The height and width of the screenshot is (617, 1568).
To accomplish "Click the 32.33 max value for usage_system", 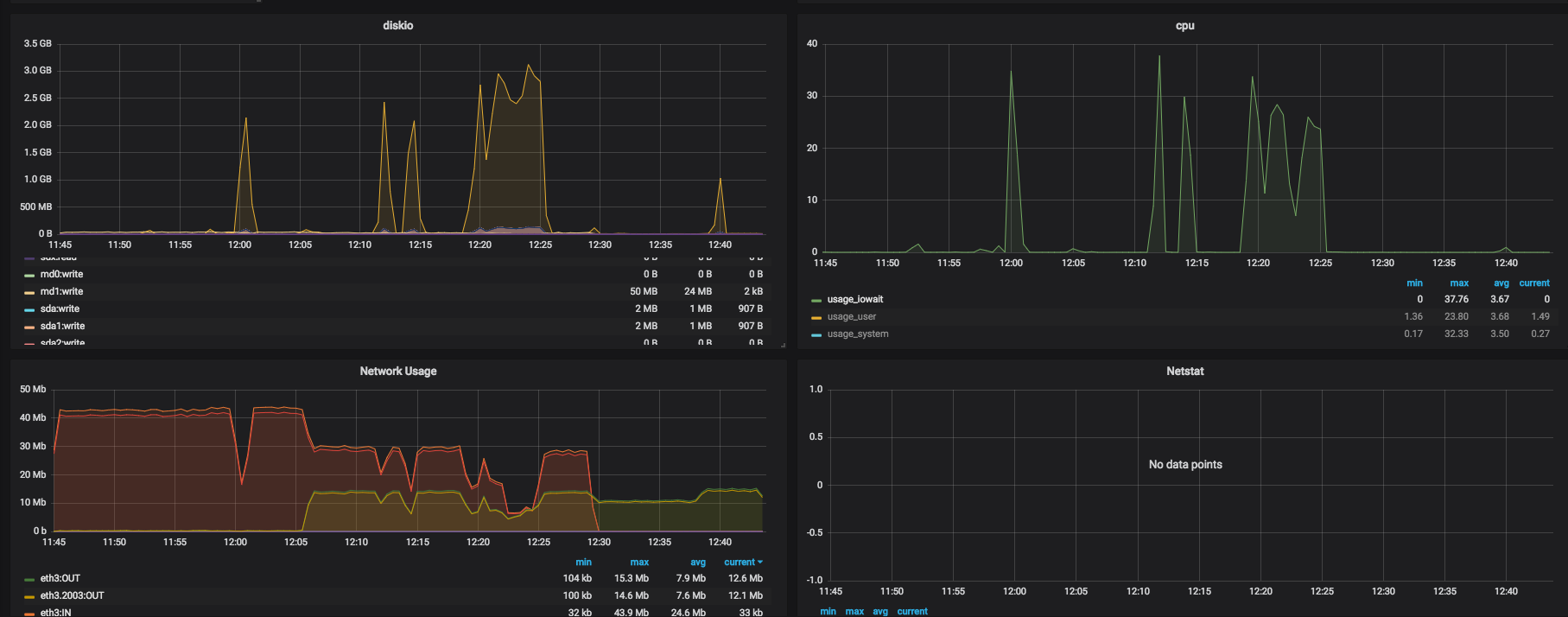I will click(x=1457, y=334).
